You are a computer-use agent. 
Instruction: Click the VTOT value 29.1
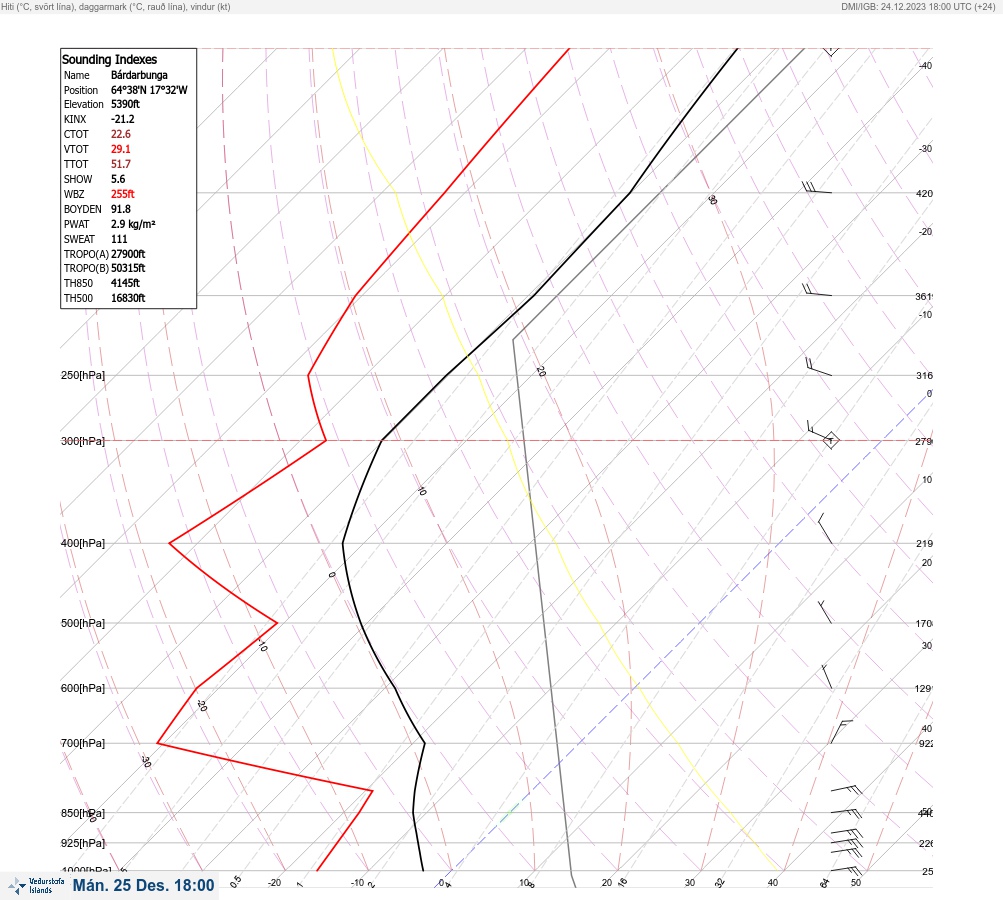[x=120, y=149]
